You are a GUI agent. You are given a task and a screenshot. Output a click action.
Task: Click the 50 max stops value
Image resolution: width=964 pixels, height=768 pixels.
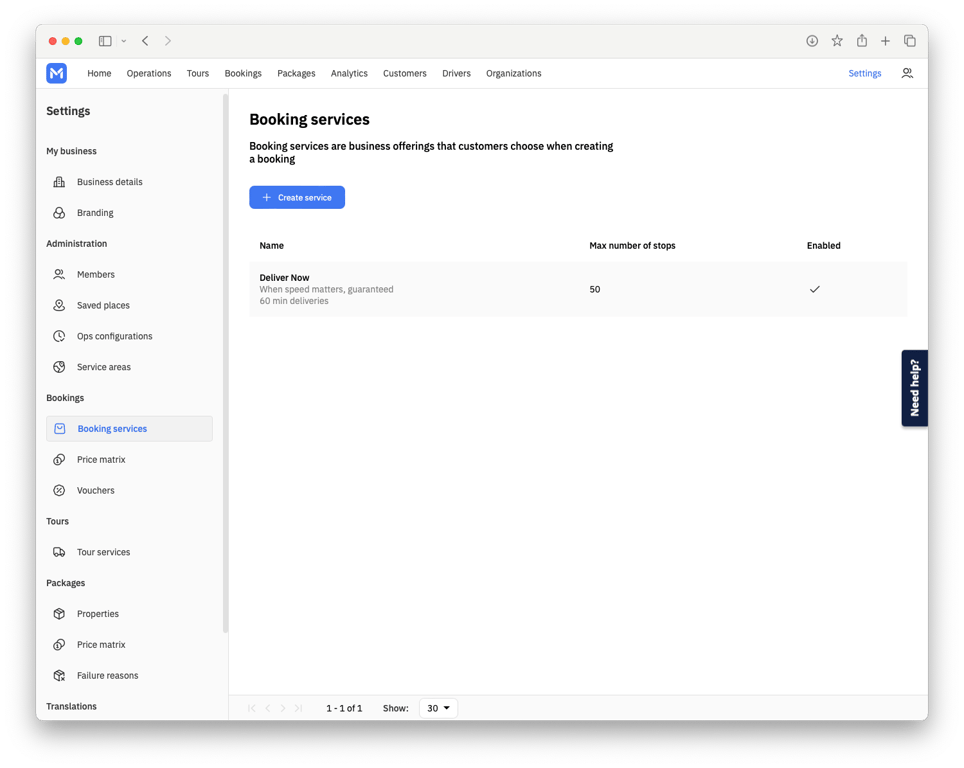[595, 289]
